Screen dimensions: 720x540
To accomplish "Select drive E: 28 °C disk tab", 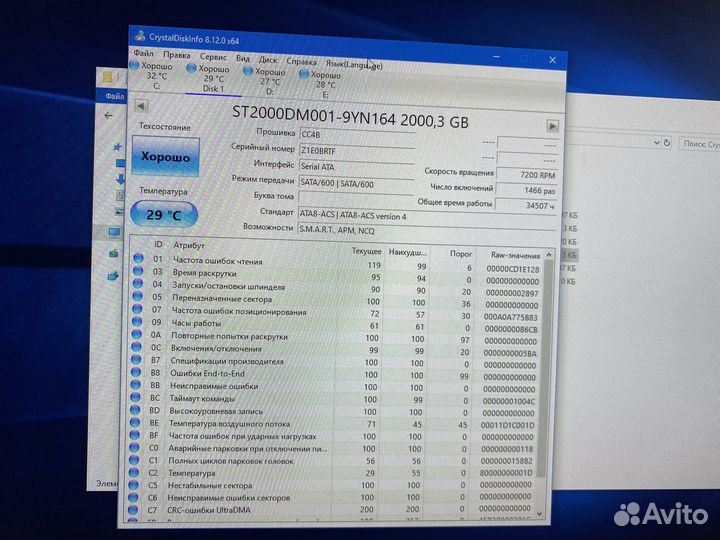I will tap(322, 84).
